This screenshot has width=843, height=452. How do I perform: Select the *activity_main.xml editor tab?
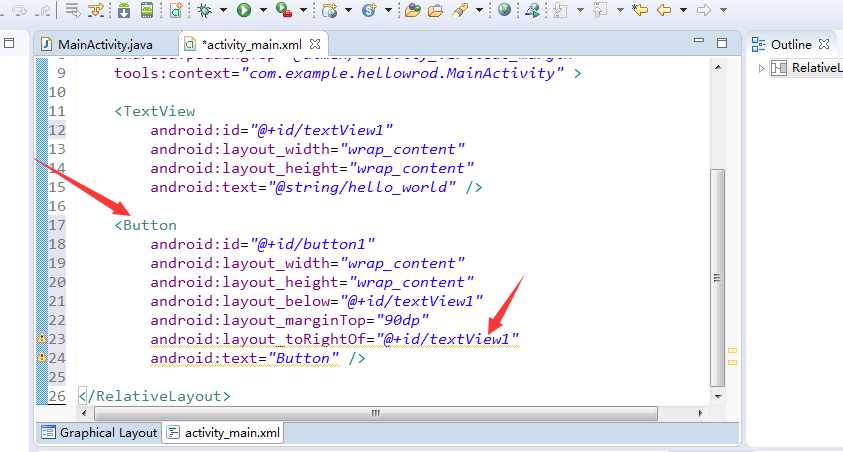(x=253, y=44)
